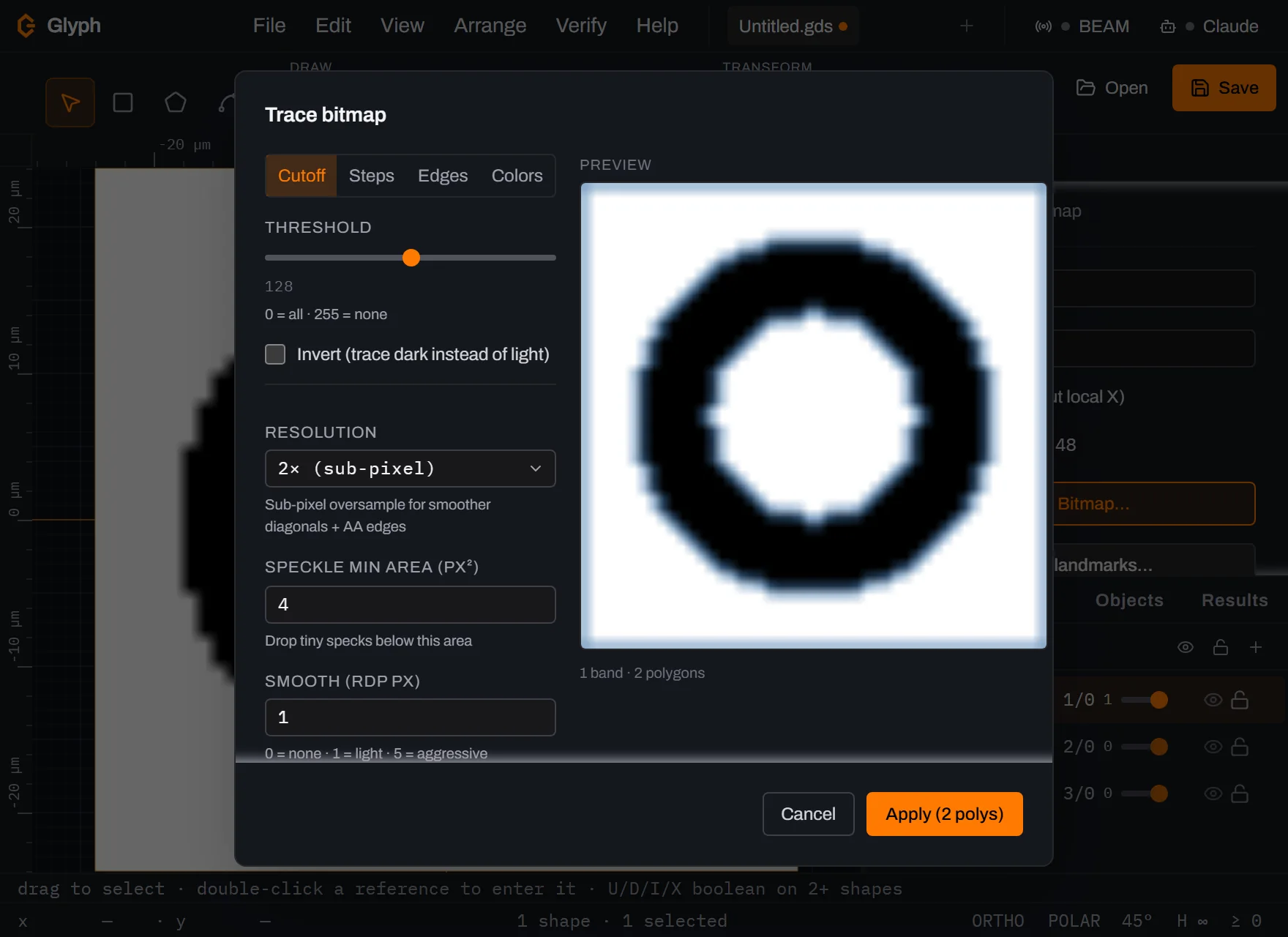1288x937 pixels.
Task: Open the View menu
Action: 402,26
